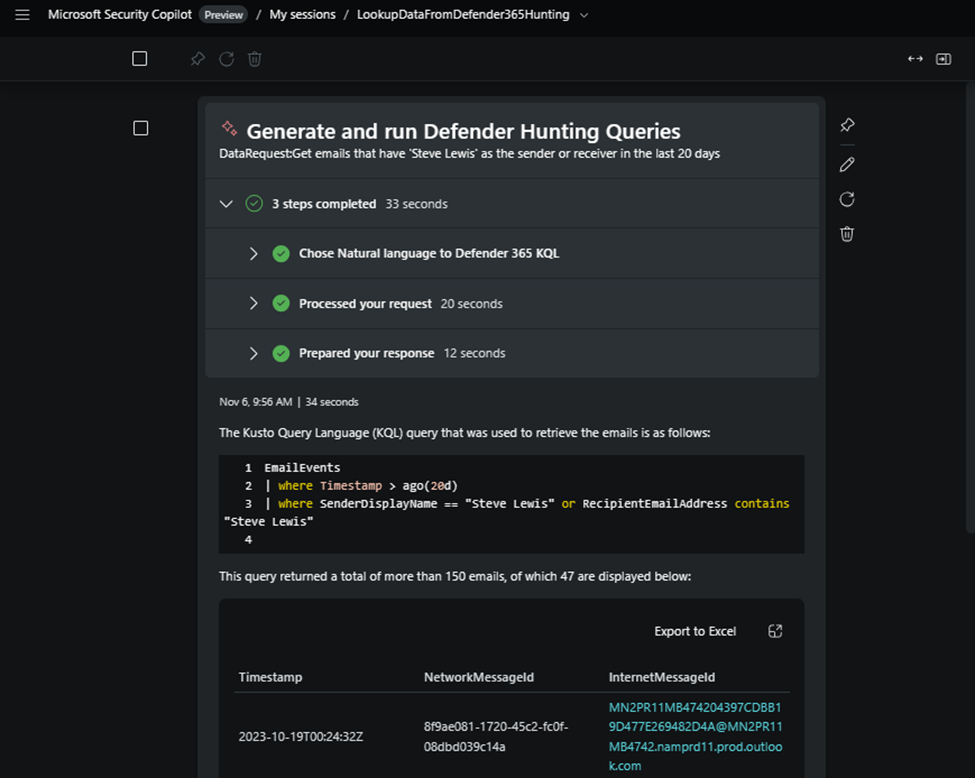This screenshot has height=778, width=975.
Task: Open the hamburger navigation menu
Action: pos(22,15)
